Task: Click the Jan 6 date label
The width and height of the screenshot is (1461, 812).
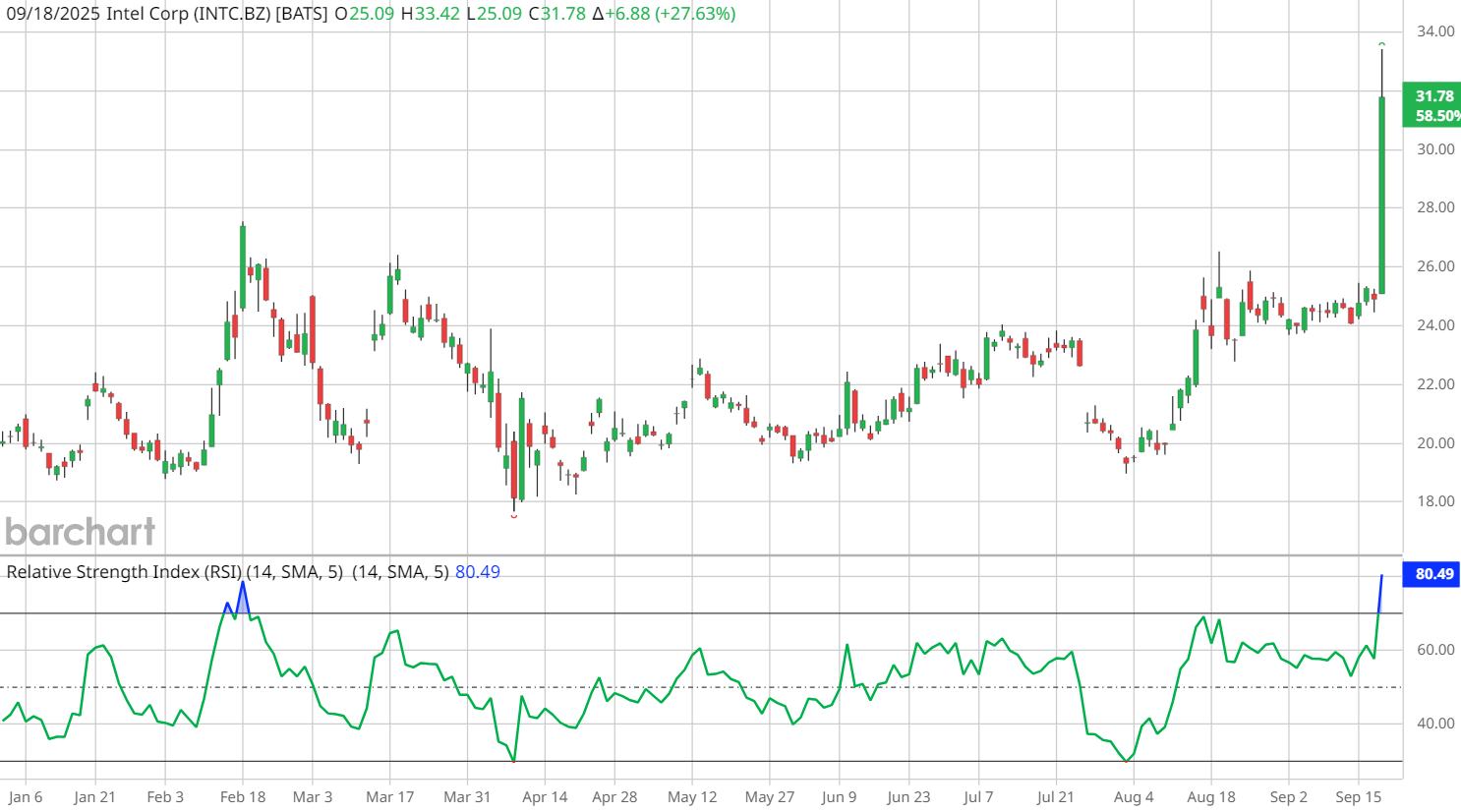Action: (x=25, y=797)
